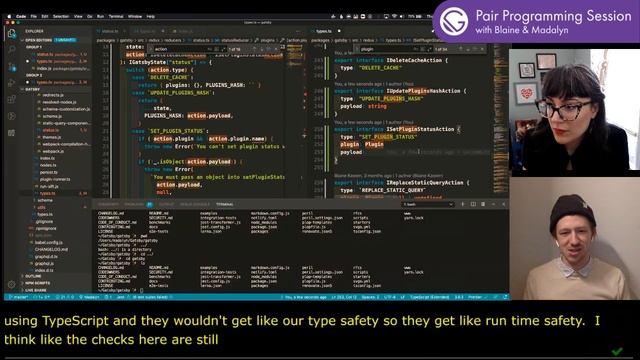Click the line and column indicator

tap(344, 297)
